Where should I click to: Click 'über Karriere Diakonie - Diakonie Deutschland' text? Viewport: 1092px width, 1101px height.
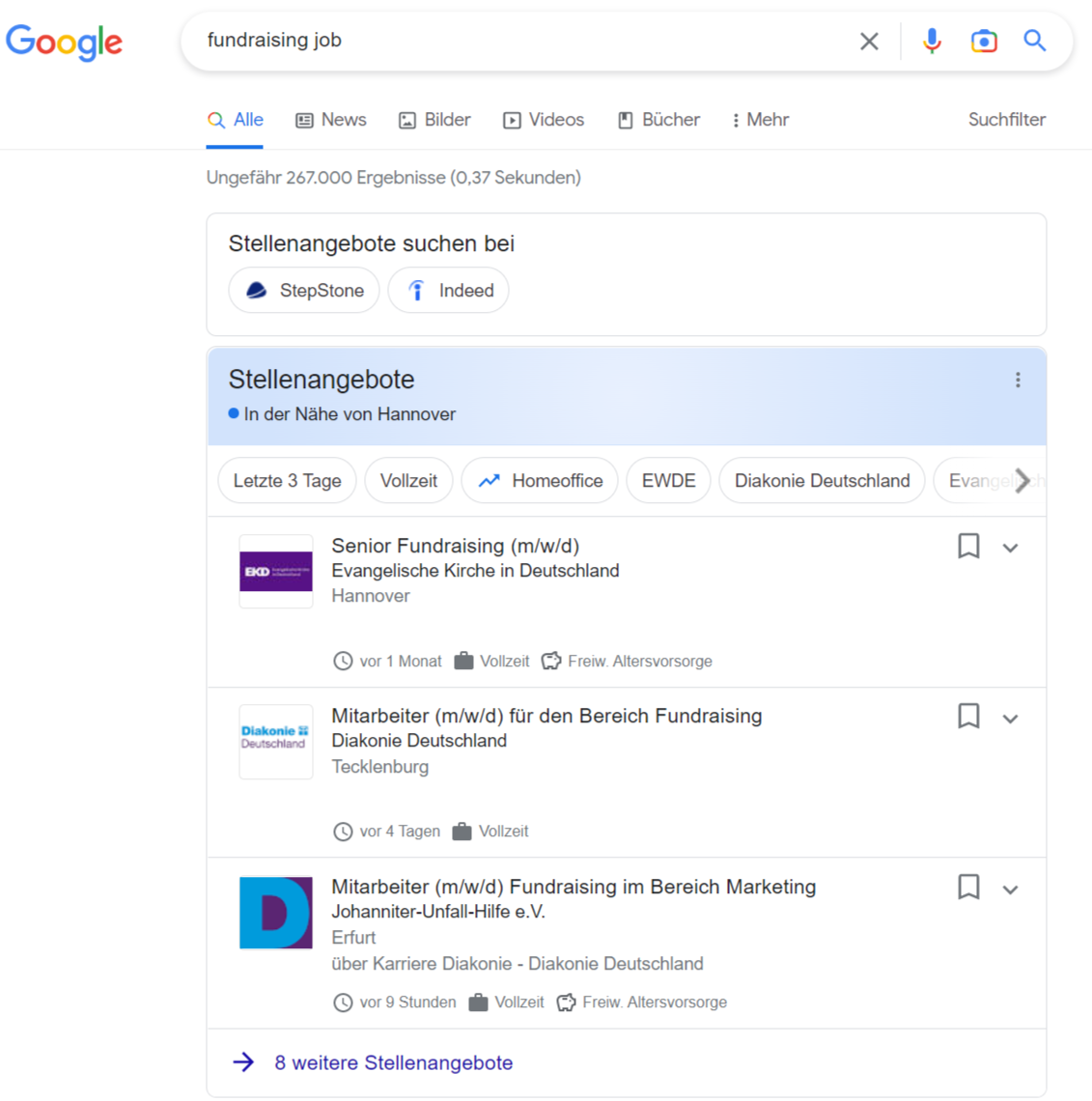click(518, 964)
